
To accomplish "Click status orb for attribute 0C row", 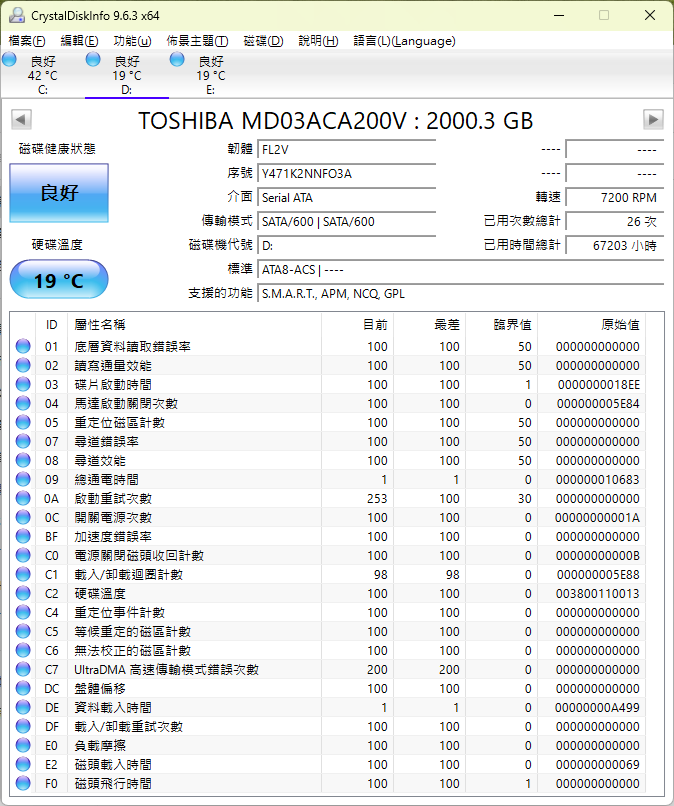I will coord(23,517).
